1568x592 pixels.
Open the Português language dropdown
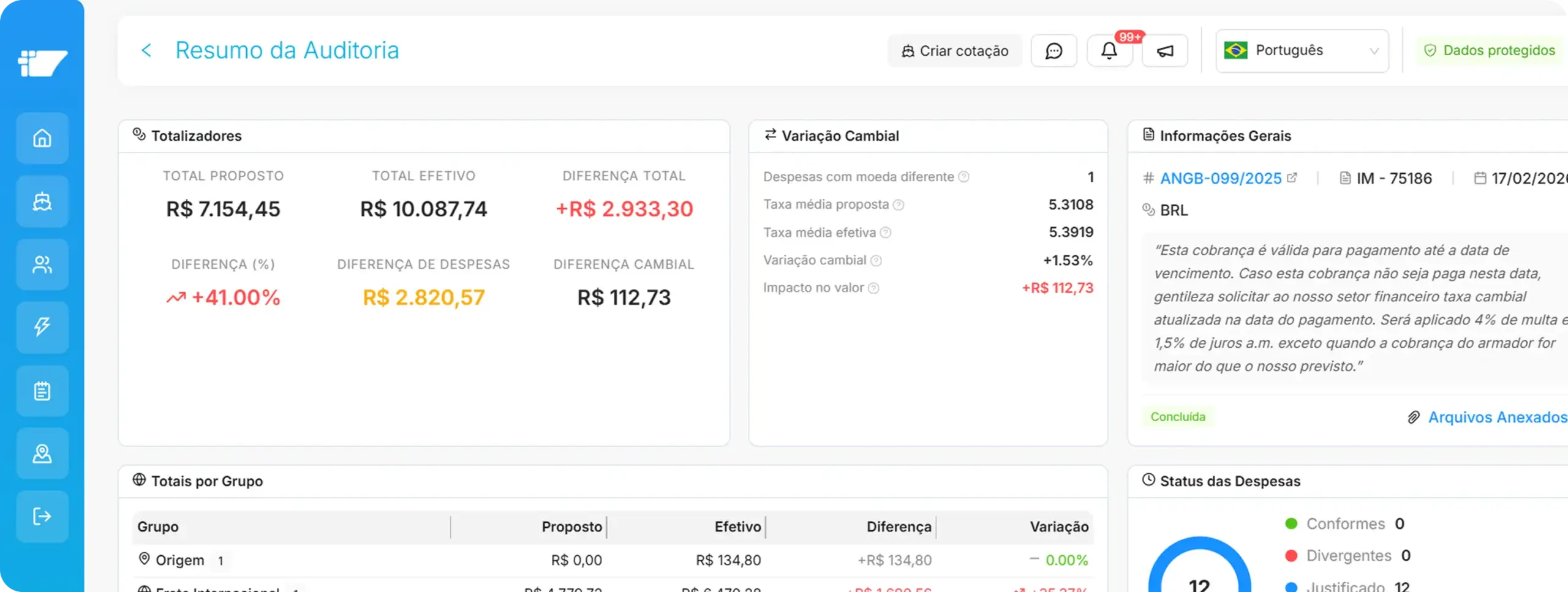coord(1302,51)
